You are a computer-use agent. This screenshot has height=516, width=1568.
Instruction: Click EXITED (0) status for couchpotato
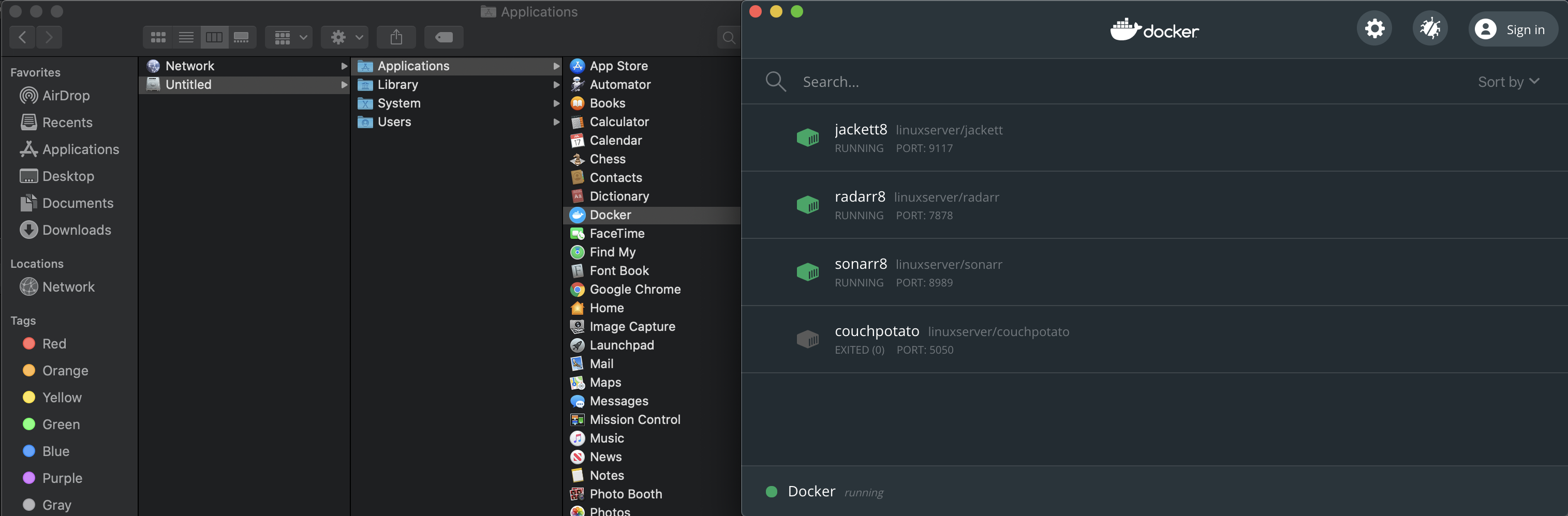pyautogui.click(x=859, y=350)
